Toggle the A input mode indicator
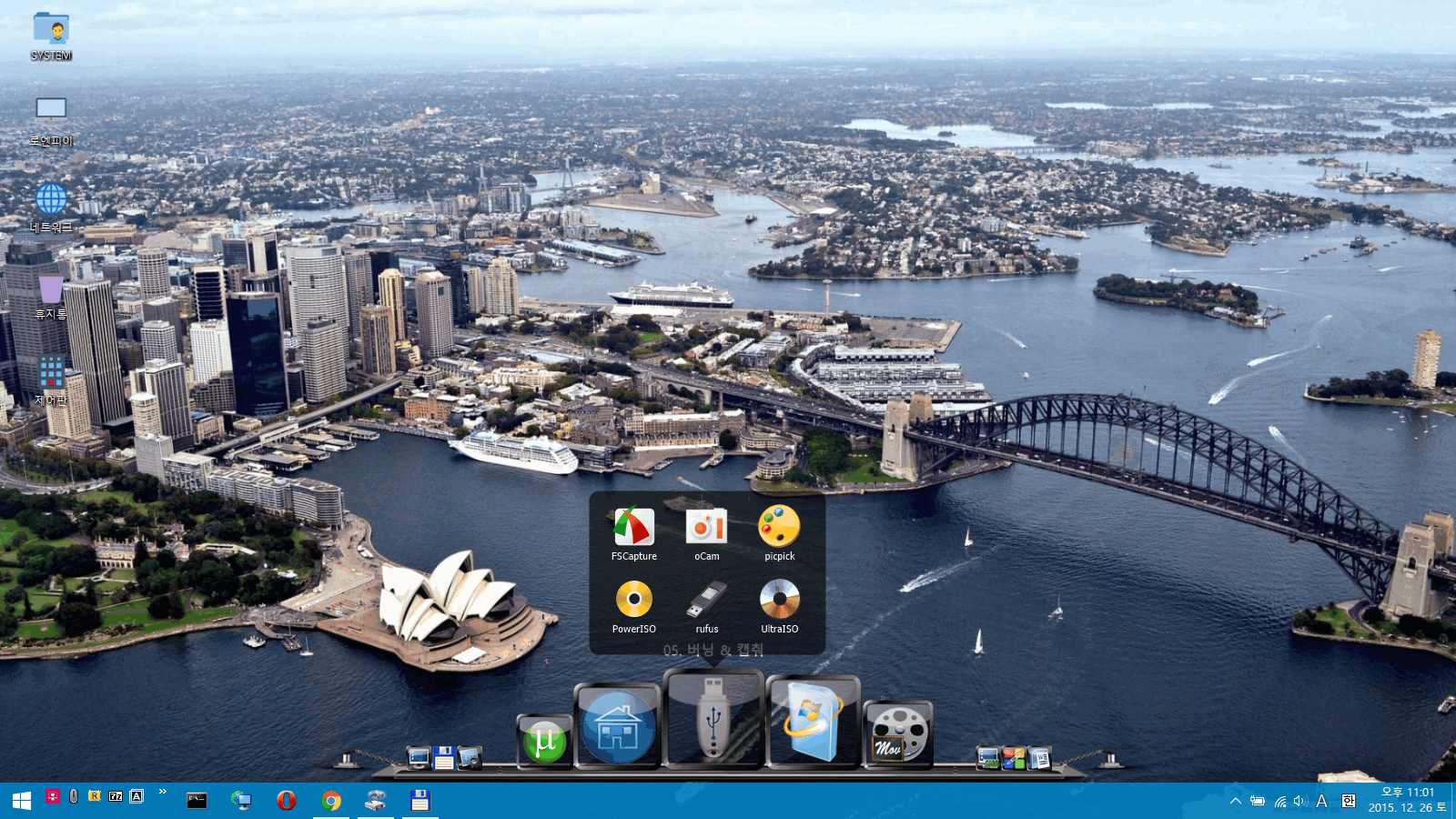This screenshot has height=819, width=1456. point(1321,801)
